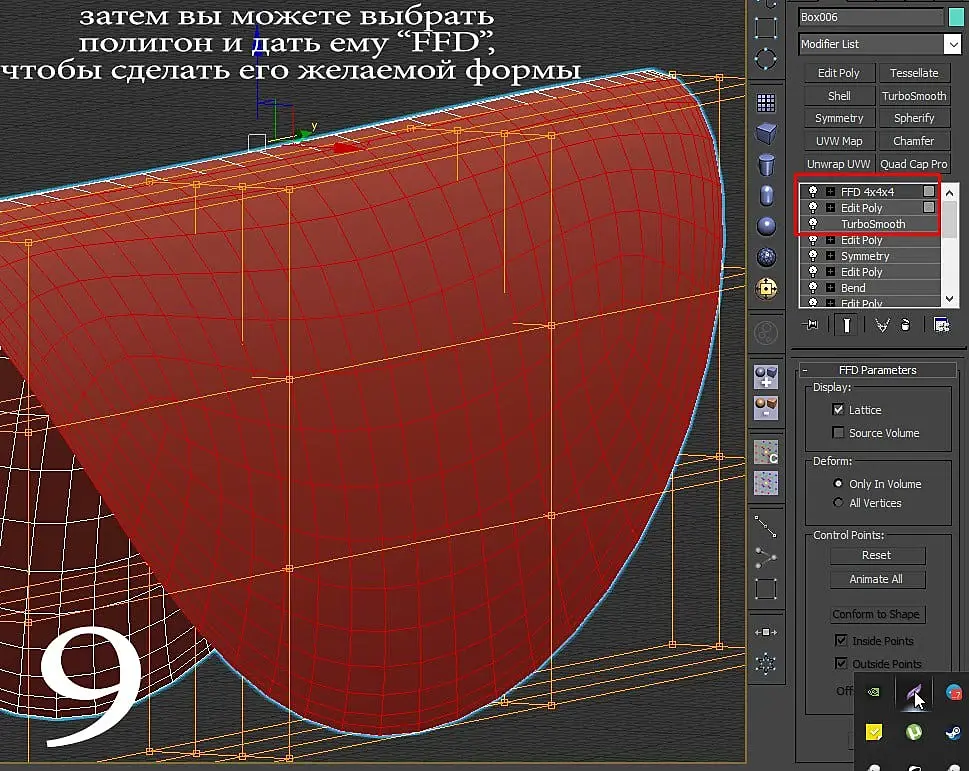Click the plane grid primitive icon
This screenshot has height=771, width=969.
[x=766, y=103]
